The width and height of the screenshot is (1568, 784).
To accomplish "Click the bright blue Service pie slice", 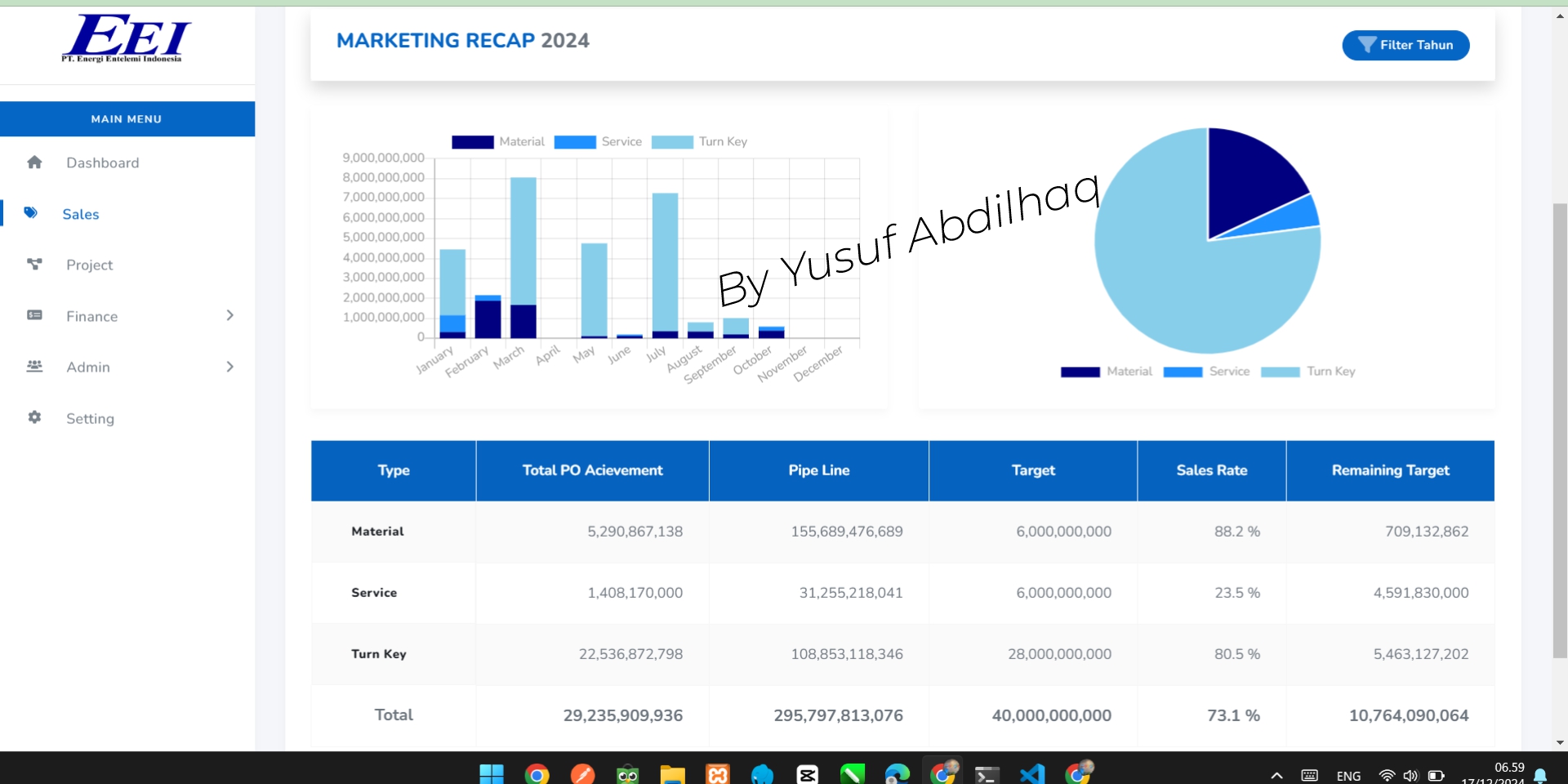I will [1294, 217].
